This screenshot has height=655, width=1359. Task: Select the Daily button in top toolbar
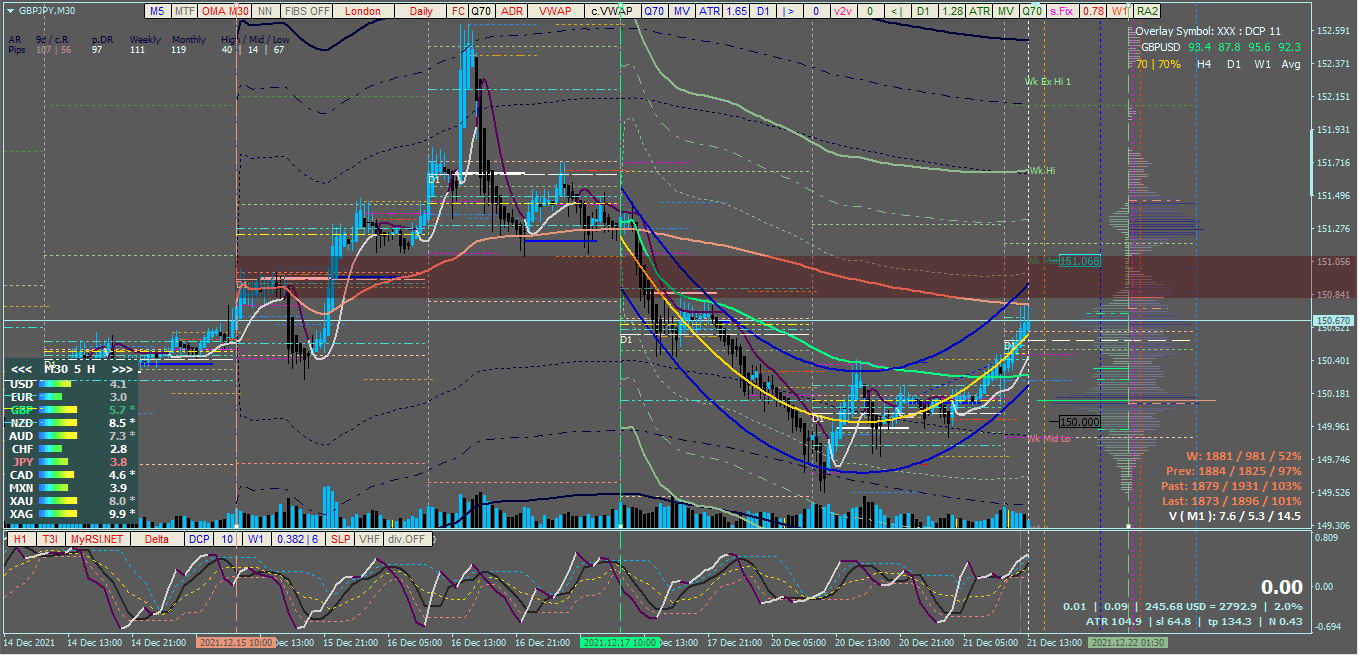(421, 11)
